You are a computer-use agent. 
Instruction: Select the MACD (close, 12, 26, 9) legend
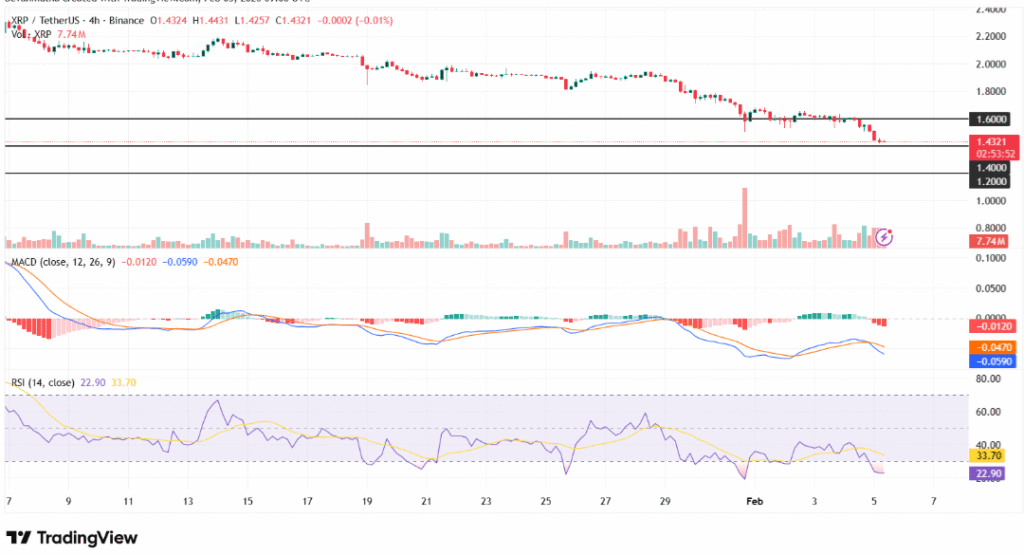(x=60, y=262)
